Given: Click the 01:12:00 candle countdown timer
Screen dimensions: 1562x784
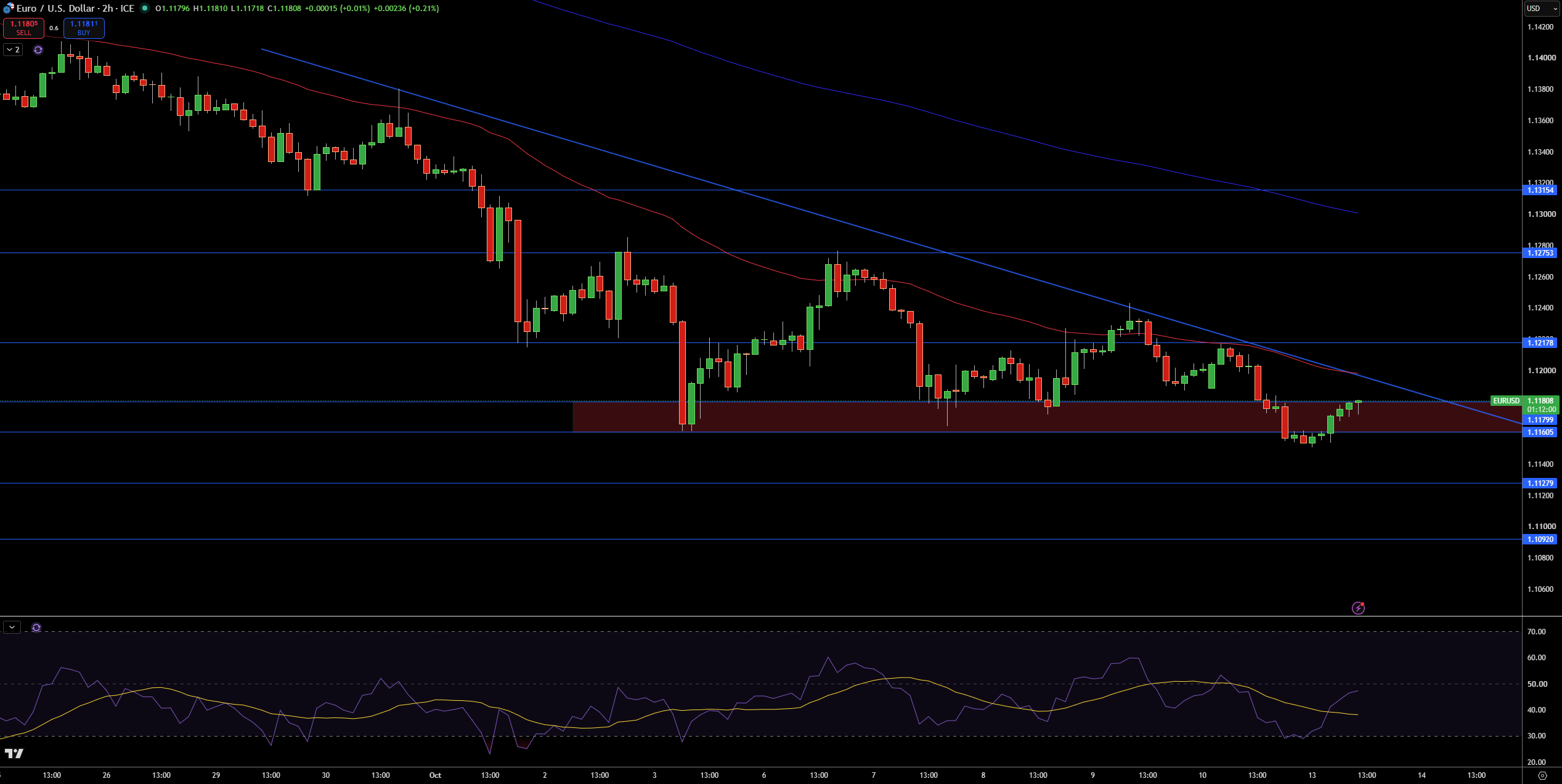Looking at the screenshot, I should pos(1542,410).
